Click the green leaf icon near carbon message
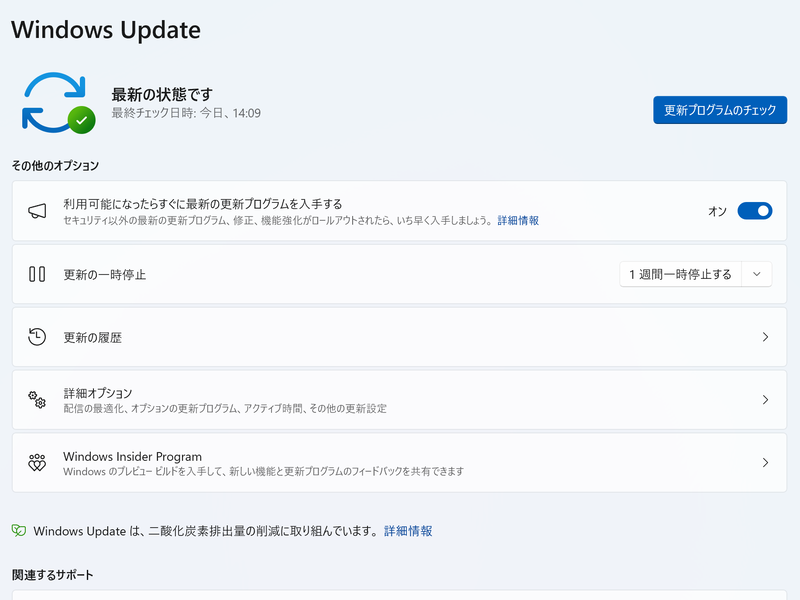Image resolution: width=800 pixels, height=600 pixels. (19, 530)
